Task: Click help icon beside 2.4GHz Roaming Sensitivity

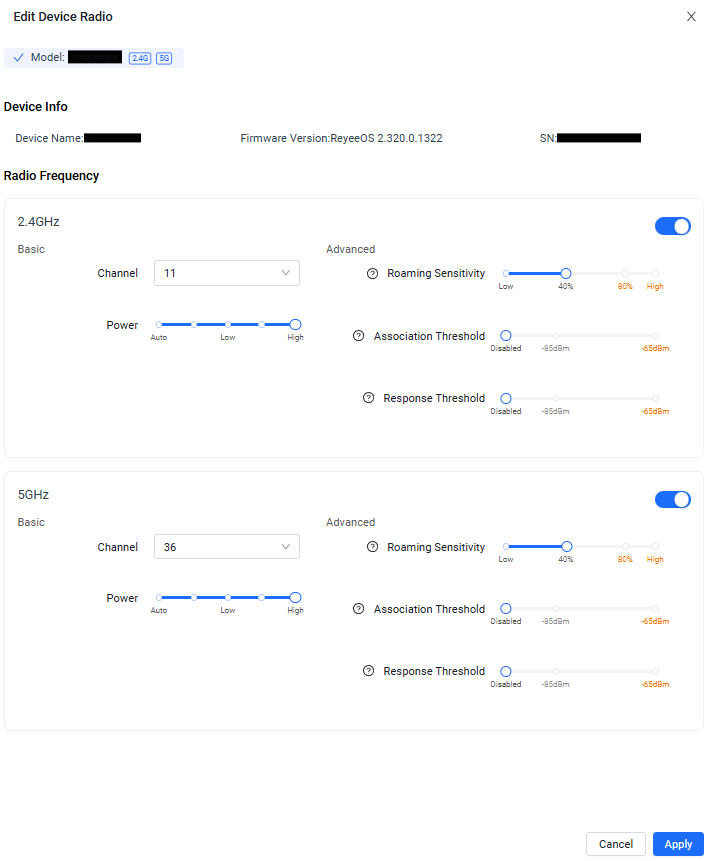Action: pyautogui.click(x=373, y=274)
